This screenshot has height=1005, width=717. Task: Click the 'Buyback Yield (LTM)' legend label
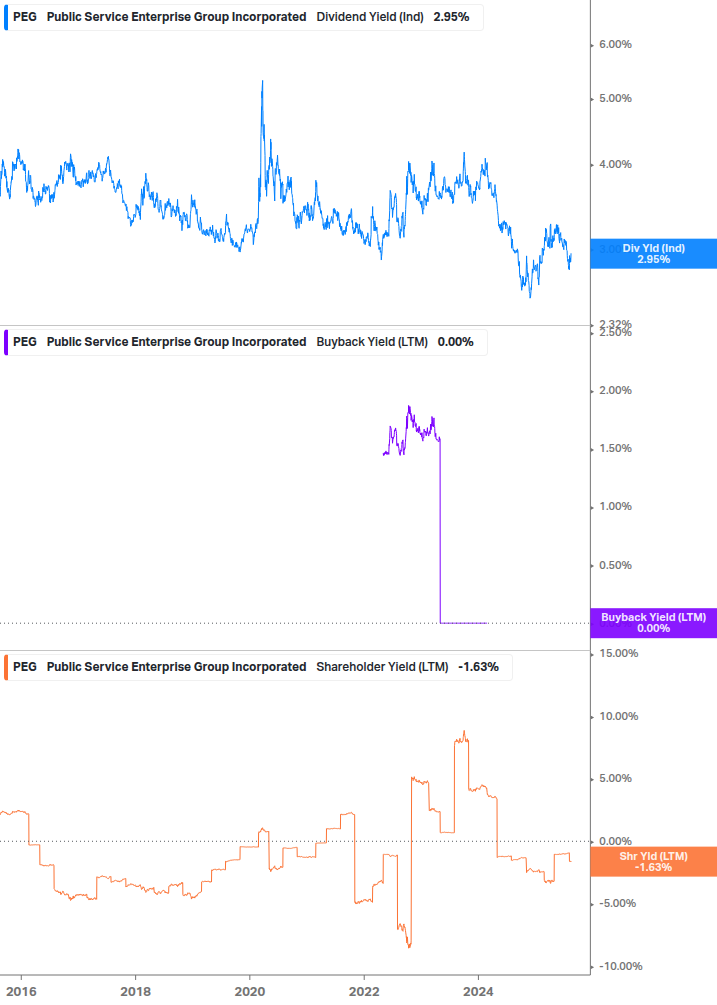[x=372, y=342]
